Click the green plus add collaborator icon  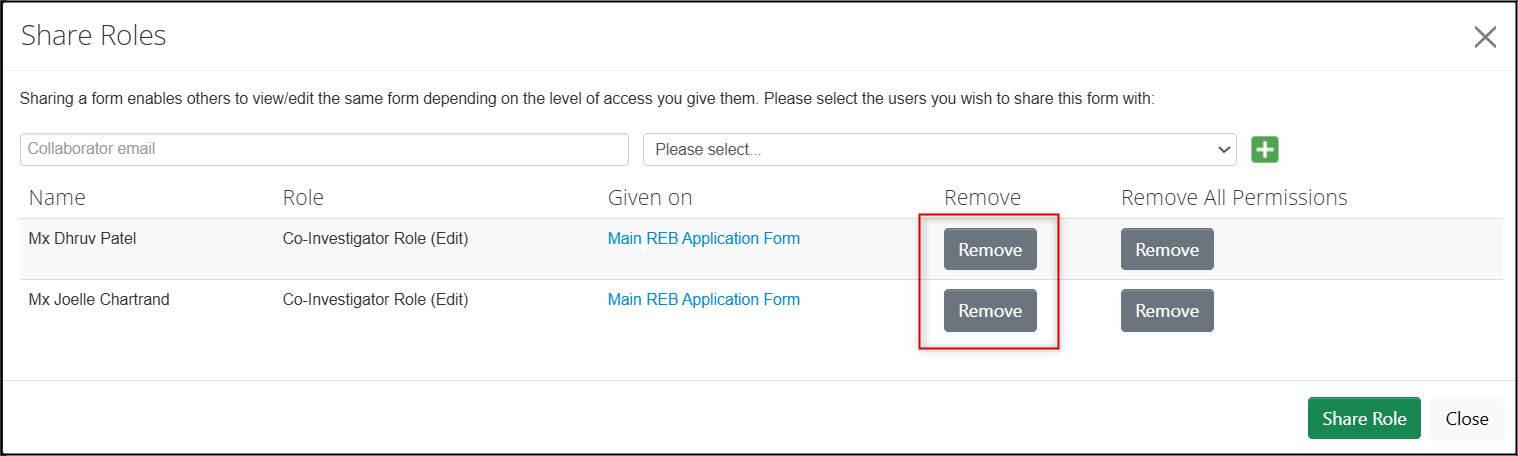[x=1265, y=149]
